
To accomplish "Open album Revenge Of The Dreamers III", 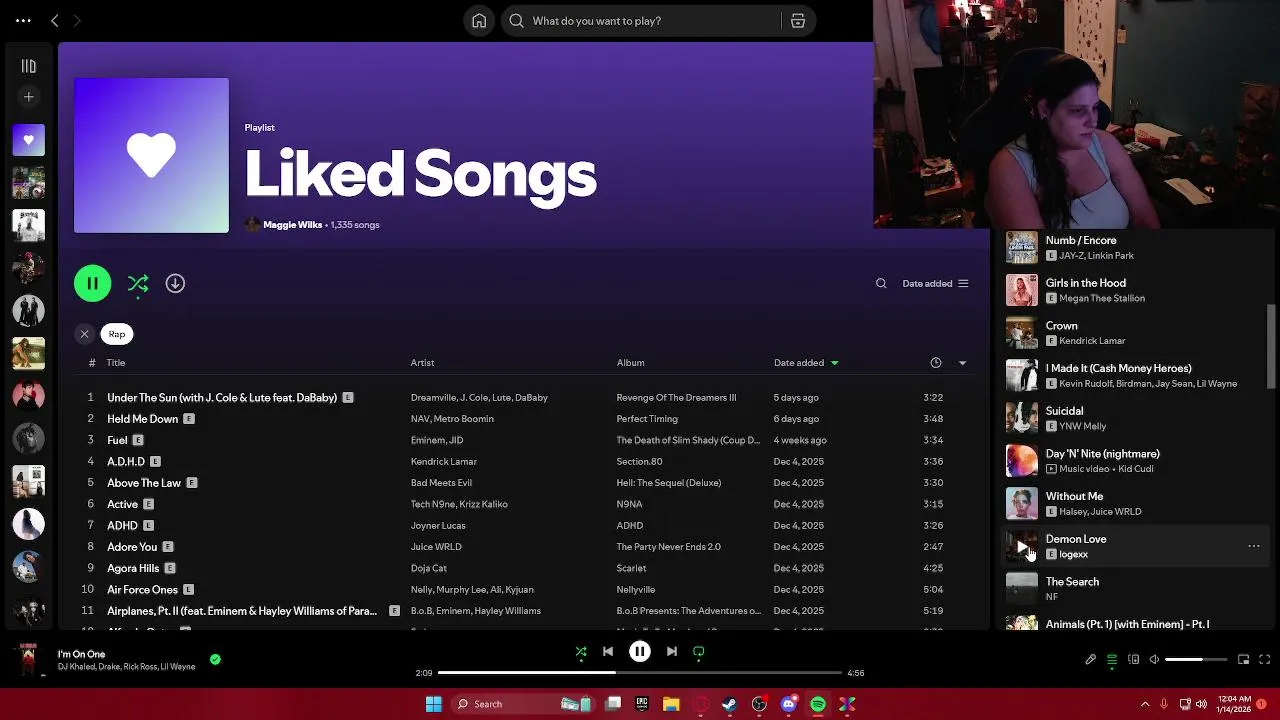I will click(676, 398).
